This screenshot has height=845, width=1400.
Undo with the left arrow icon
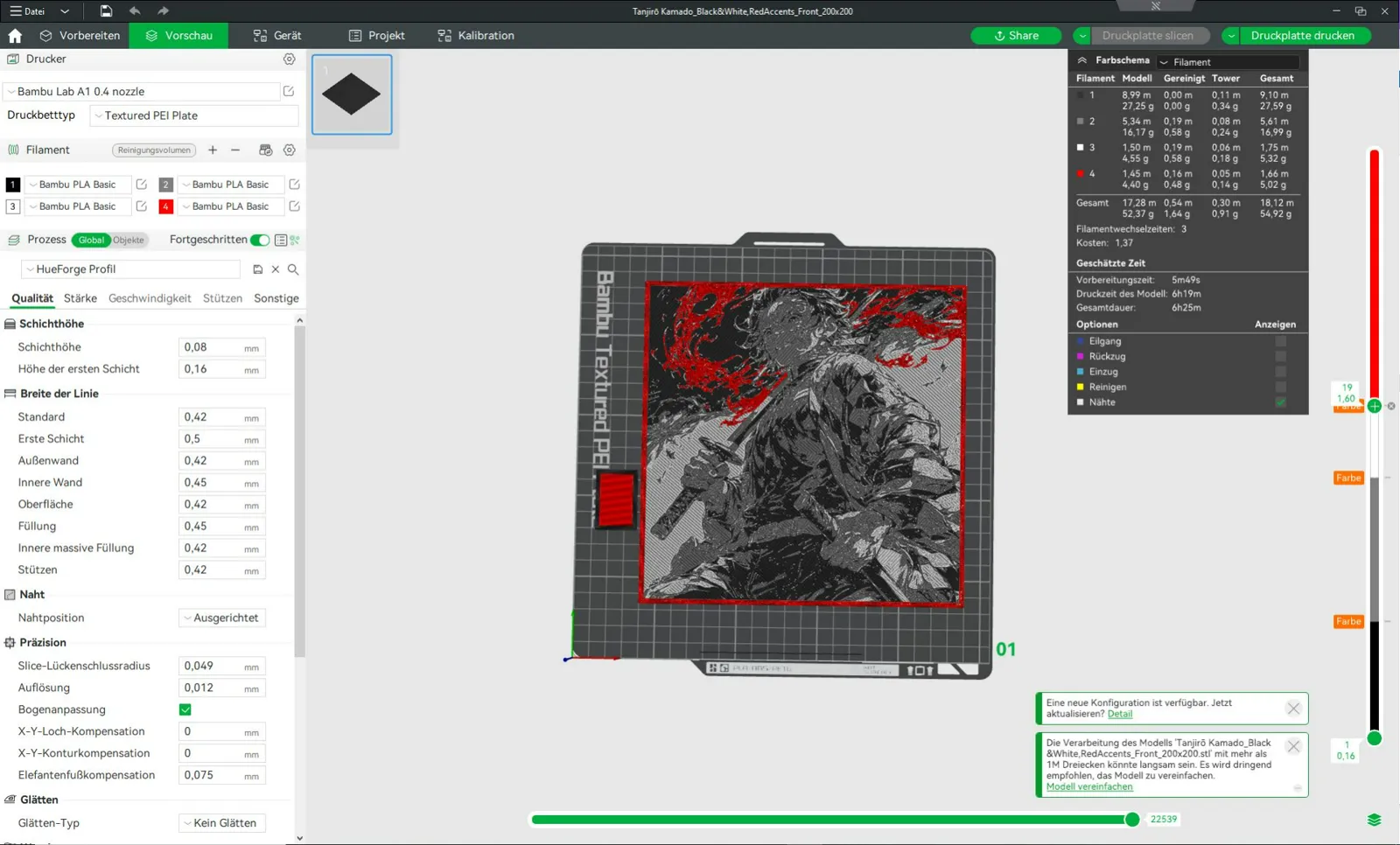pos(135,11)
